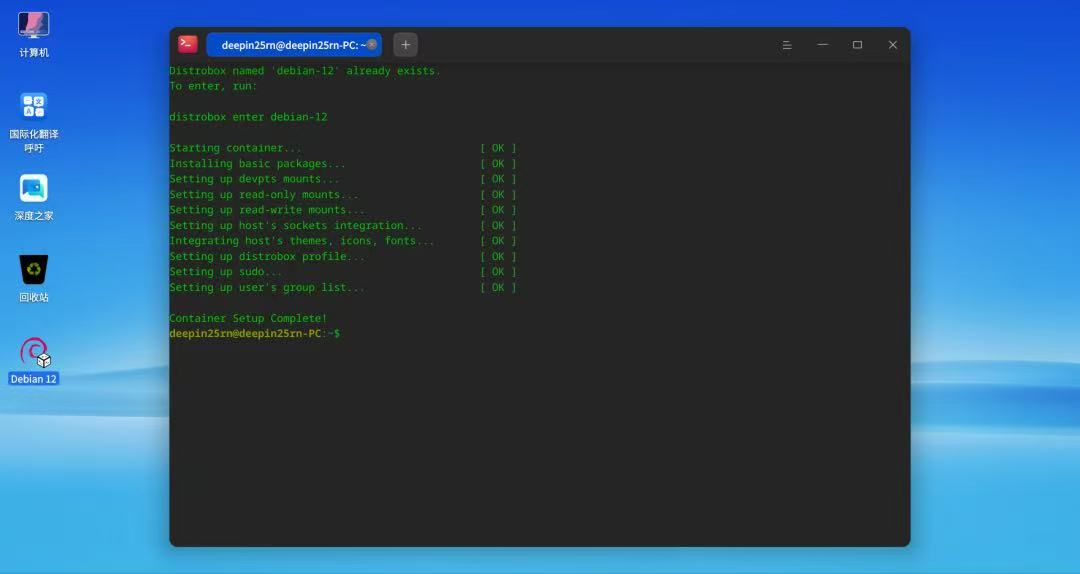Click the 'Container Setup Complete!' line
This screenshot has width=1080, height=574.
[249, 318]
